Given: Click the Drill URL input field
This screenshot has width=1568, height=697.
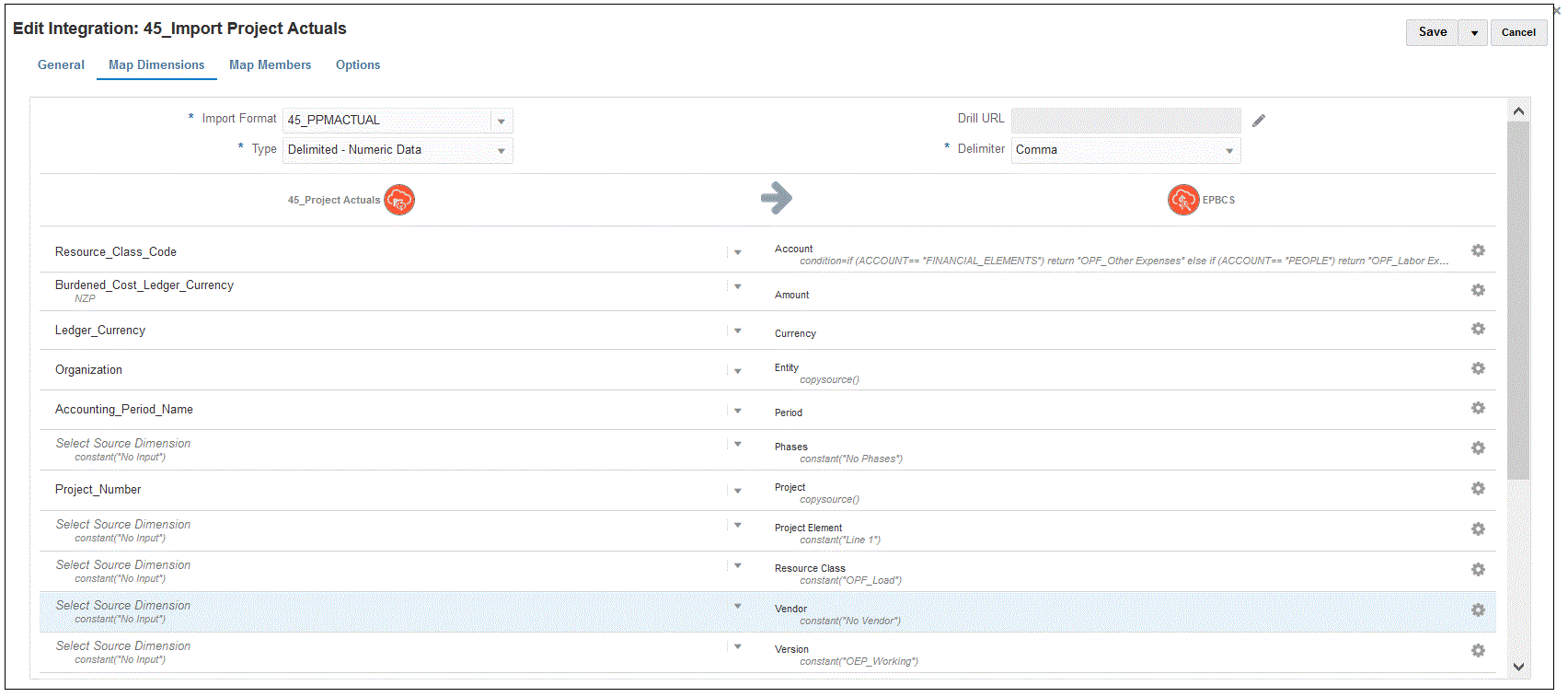Looking at the screenshot, I should [1125, 121].
